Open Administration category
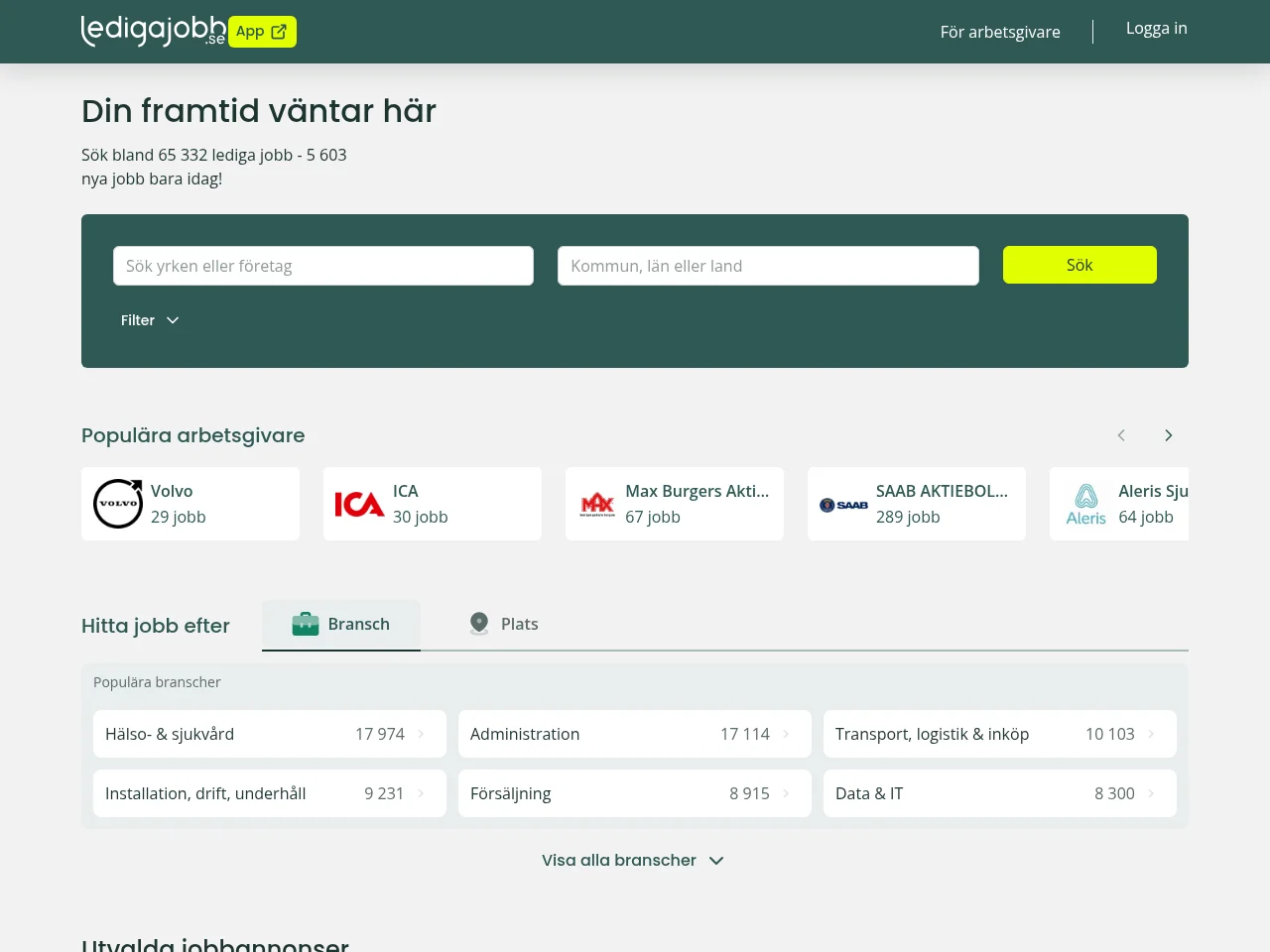This screenshot has width=1270, height=952. [x=635, y=734]
